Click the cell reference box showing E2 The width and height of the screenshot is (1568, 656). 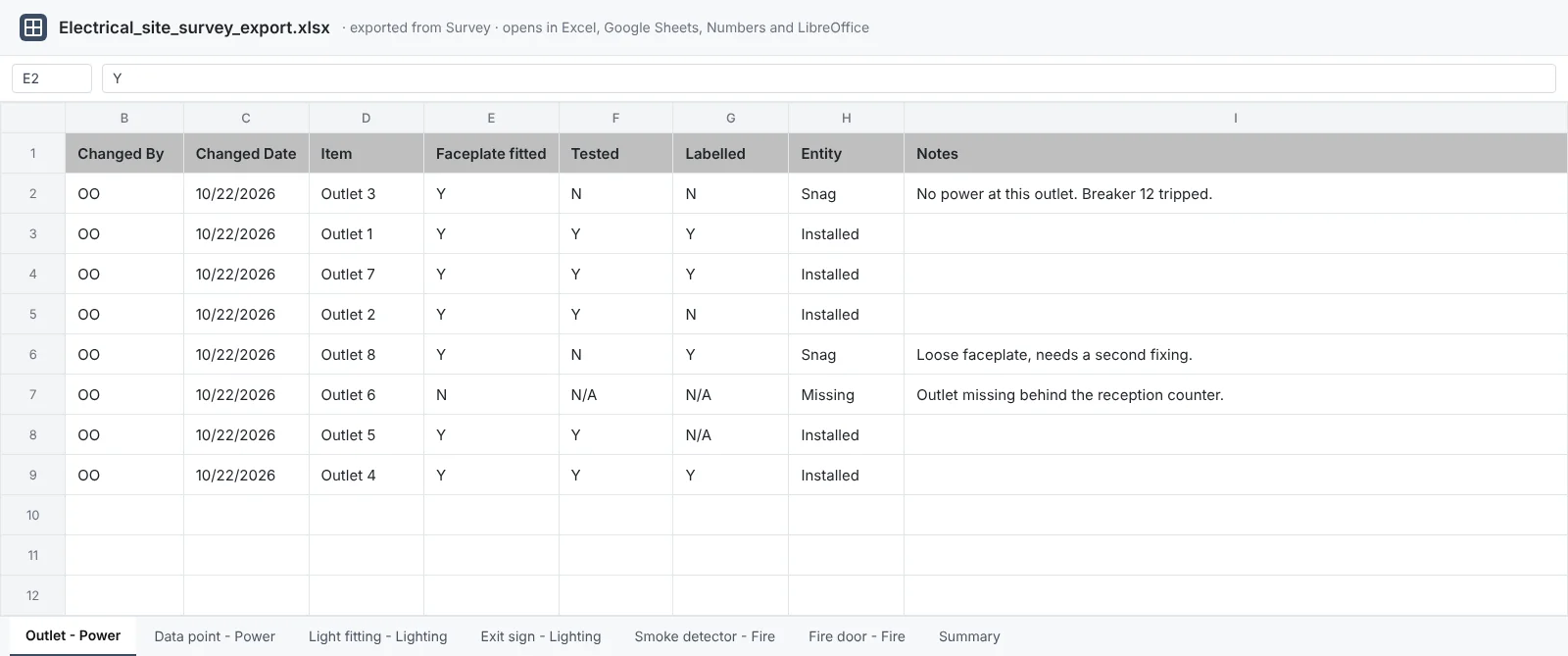pos(52,78)
